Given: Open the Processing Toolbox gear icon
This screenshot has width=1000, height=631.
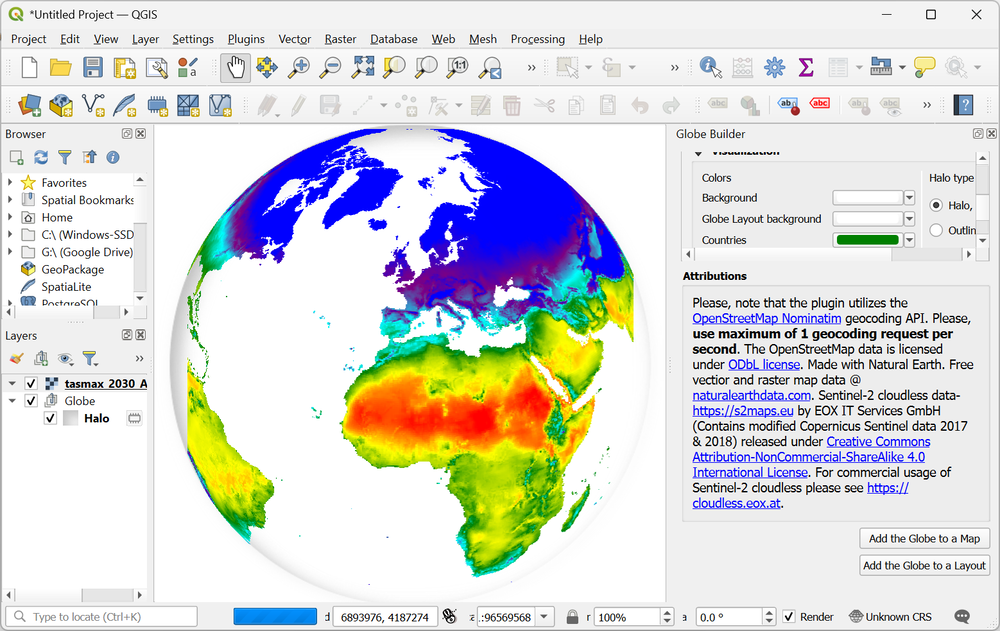Looking at the screenshot, I should tap(774, 67).
